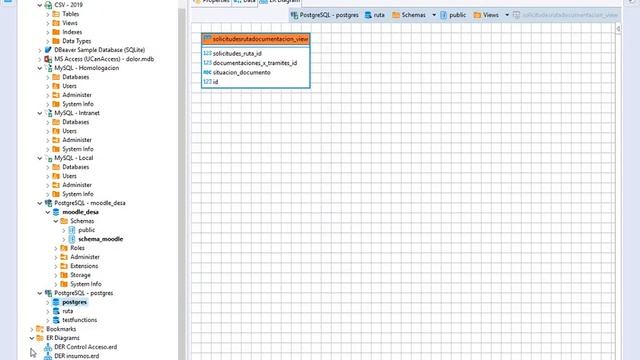Click the DBeaver Sample Database SQLite icon

48,50
